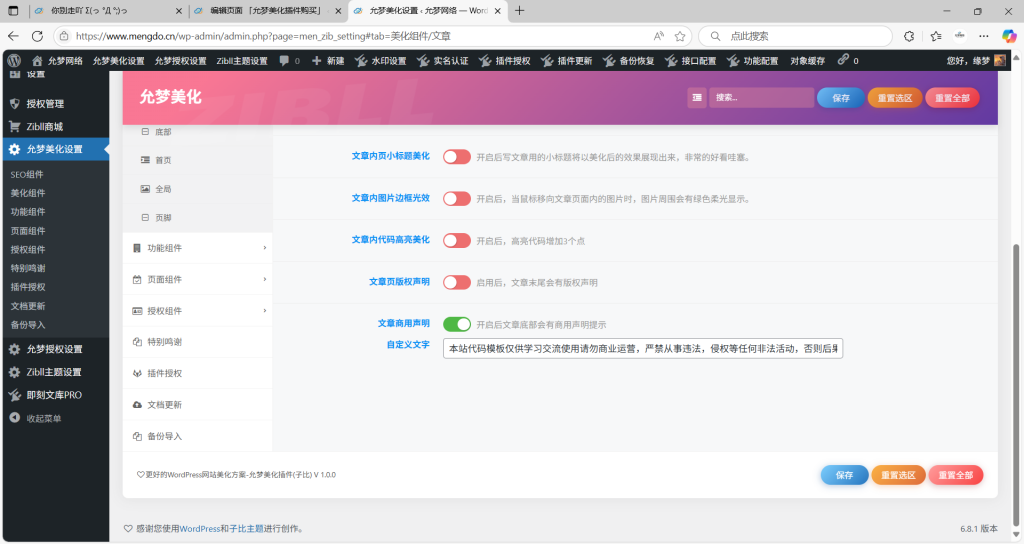
Task: Open 页脚 sub-tab in settings panel
Action: click(198, 217)
